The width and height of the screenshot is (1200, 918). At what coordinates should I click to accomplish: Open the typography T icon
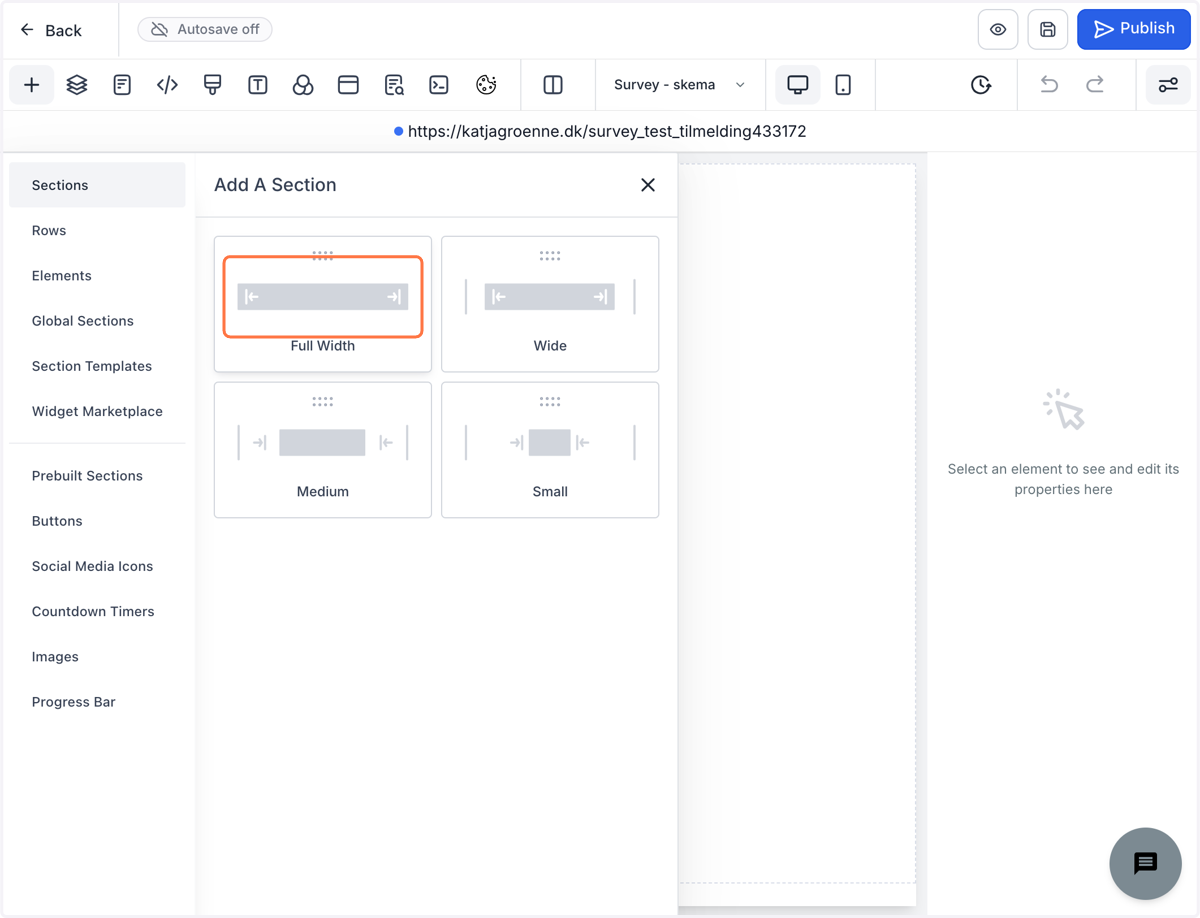(x=258, y=85)
